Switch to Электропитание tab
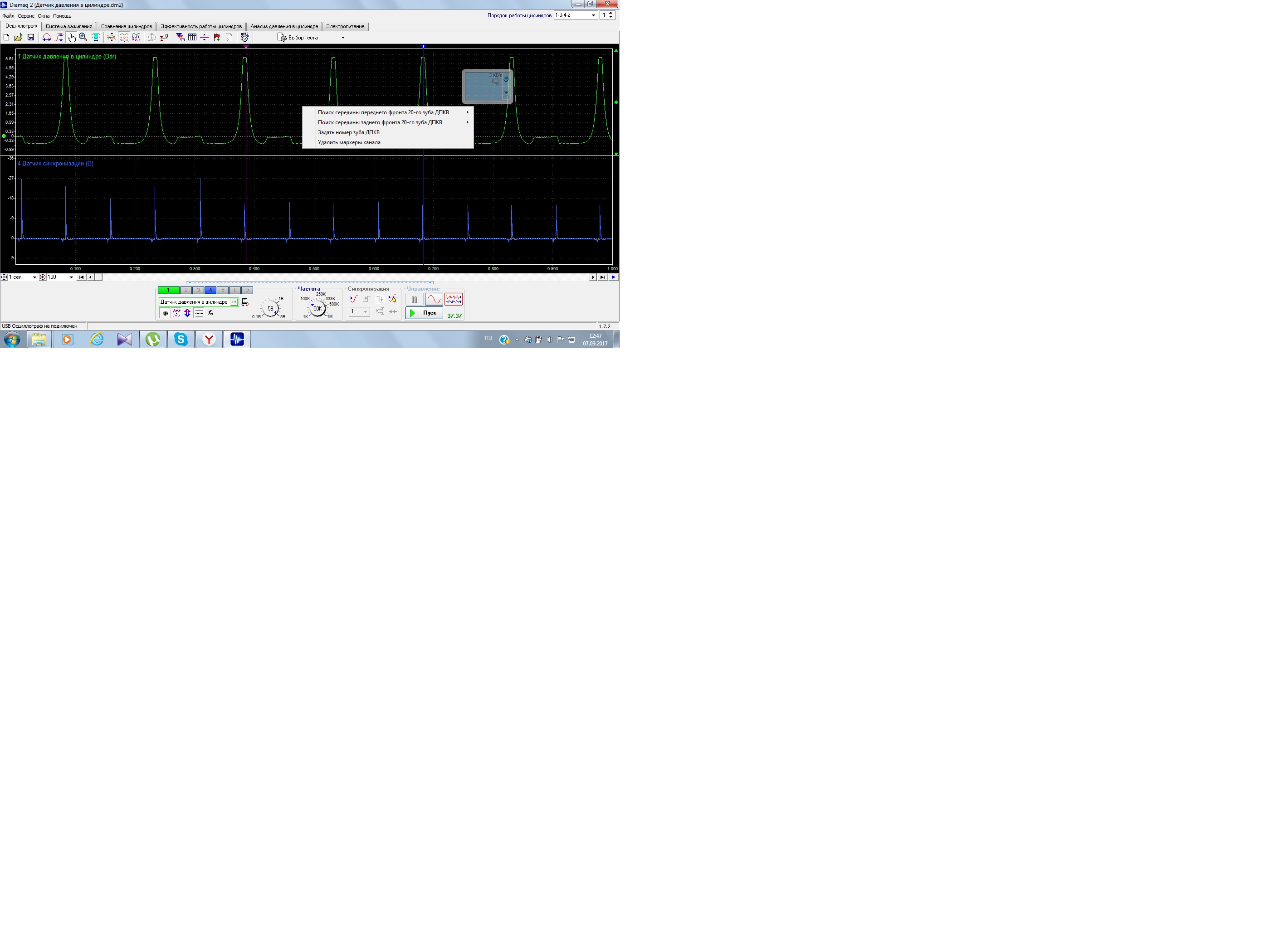The height and width of the screenshot is (952, 1270). [346, 26]
